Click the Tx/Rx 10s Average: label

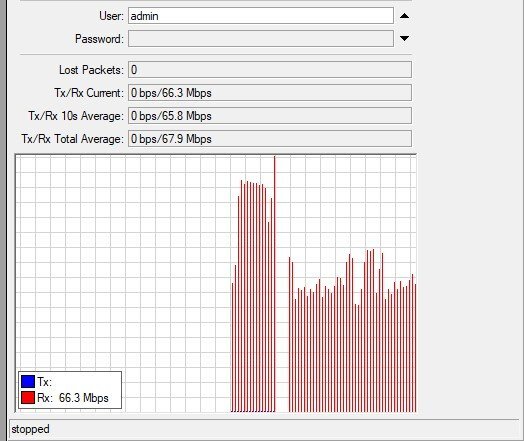coord(76,116)
